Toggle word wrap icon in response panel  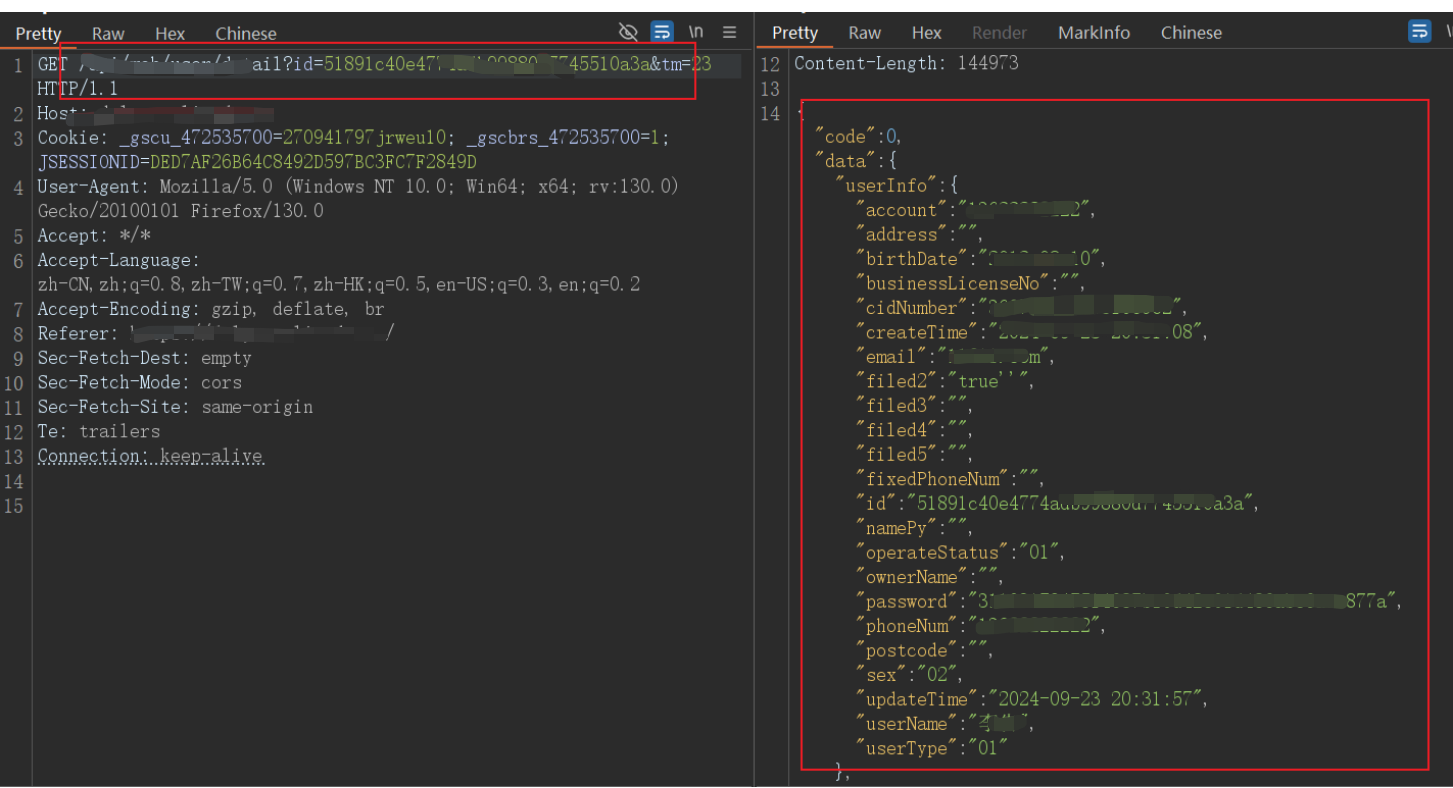coord(1420,31)
